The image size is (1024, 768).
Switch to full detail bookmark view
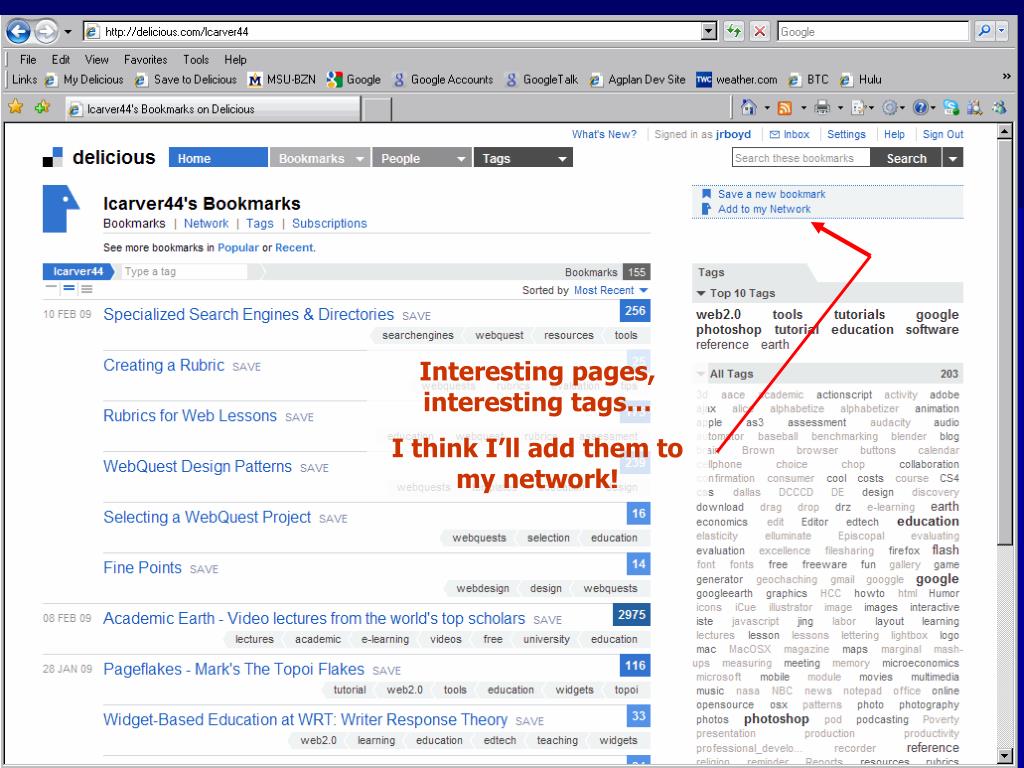pos(86,289)
